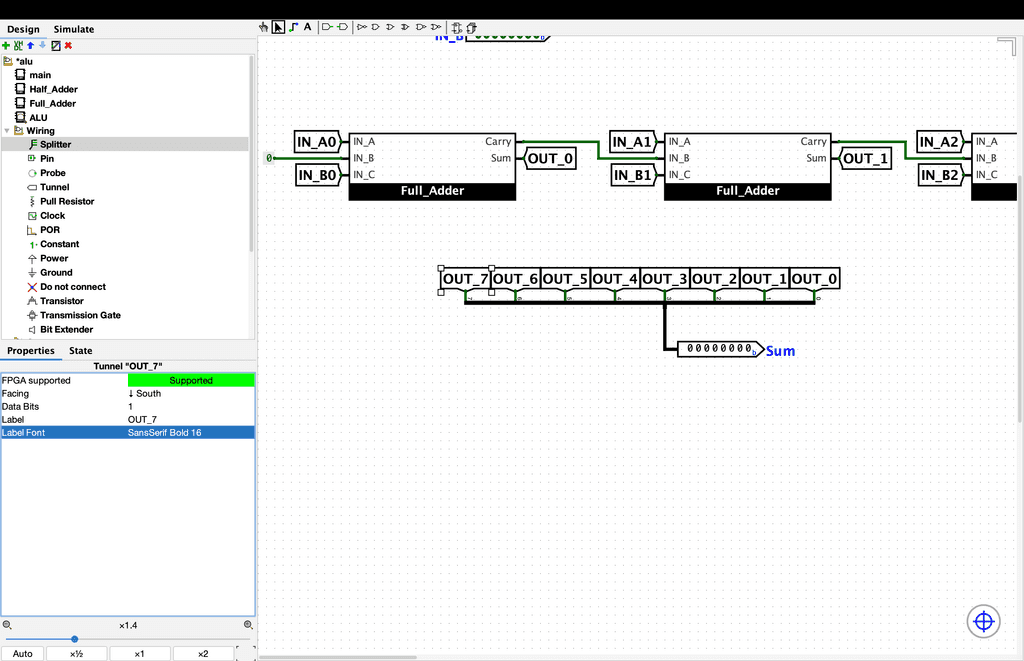Click the Auto zoom button
The height and width of the screenshot is (661, 1024).
pyautogui.click(x=24, y=654)
